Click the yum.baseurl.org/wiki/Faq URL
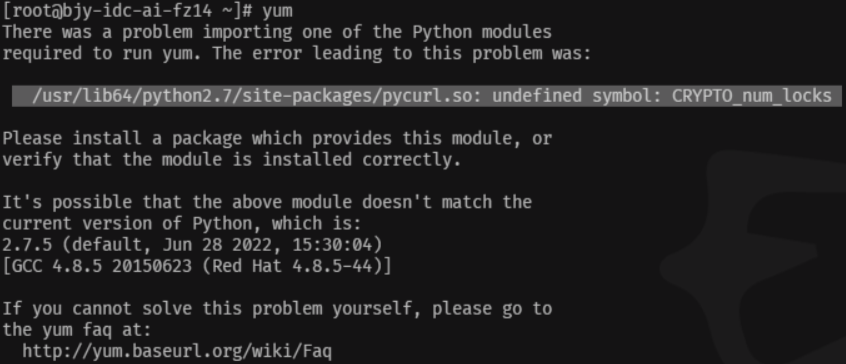This screenshot has height=364, width=846. point(177,352)
